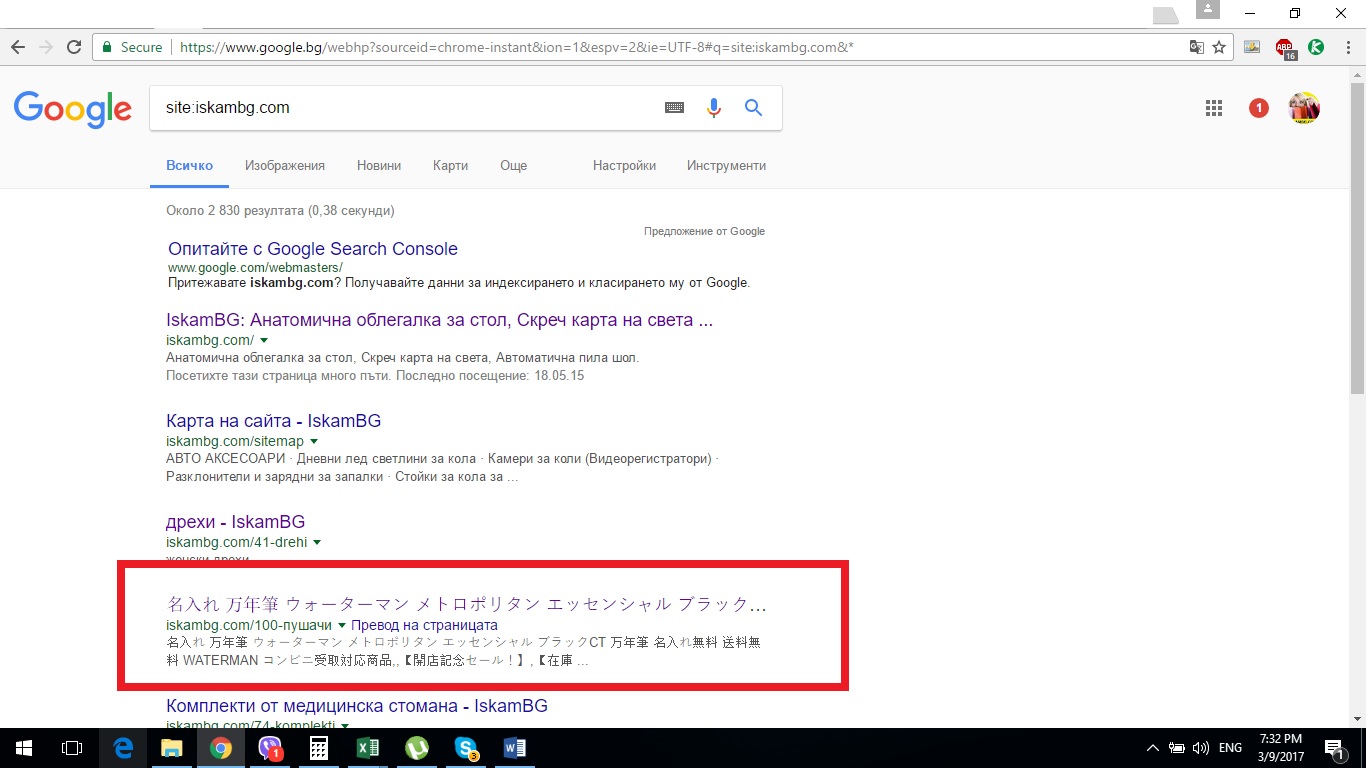Open the Настройки search settings menu
The height and width of the screenshot is (768, 1366).
(624, 166)
